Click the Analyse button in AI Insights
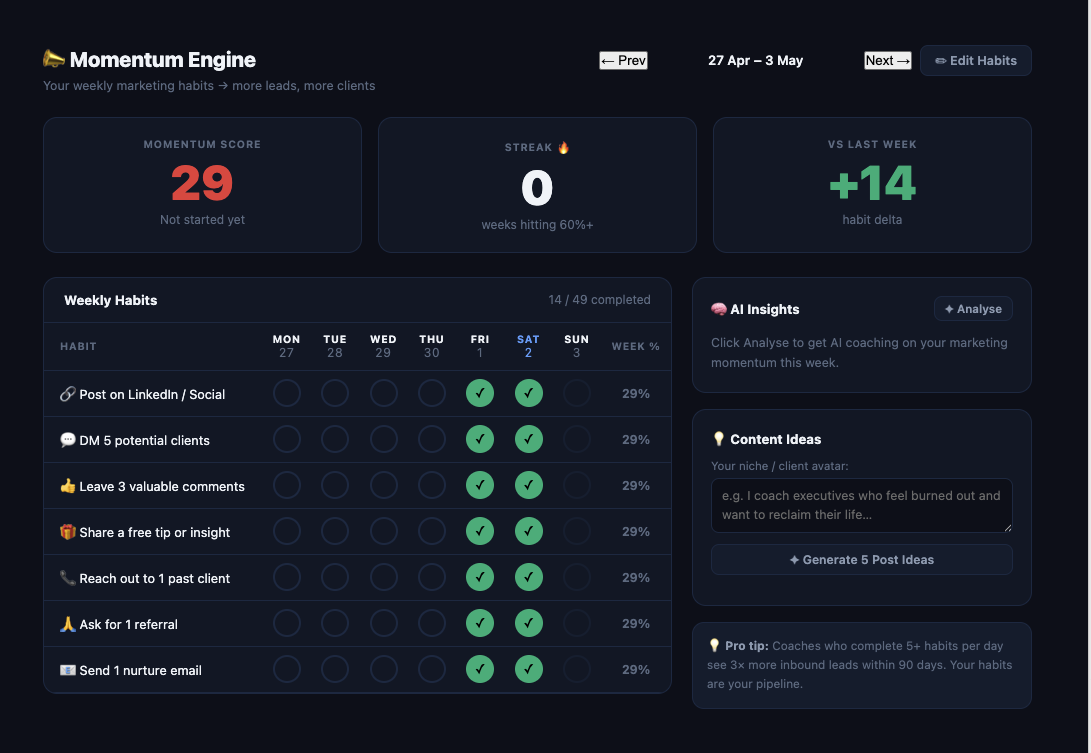Viewport: 1091px width, 753px height. (973, 309)
